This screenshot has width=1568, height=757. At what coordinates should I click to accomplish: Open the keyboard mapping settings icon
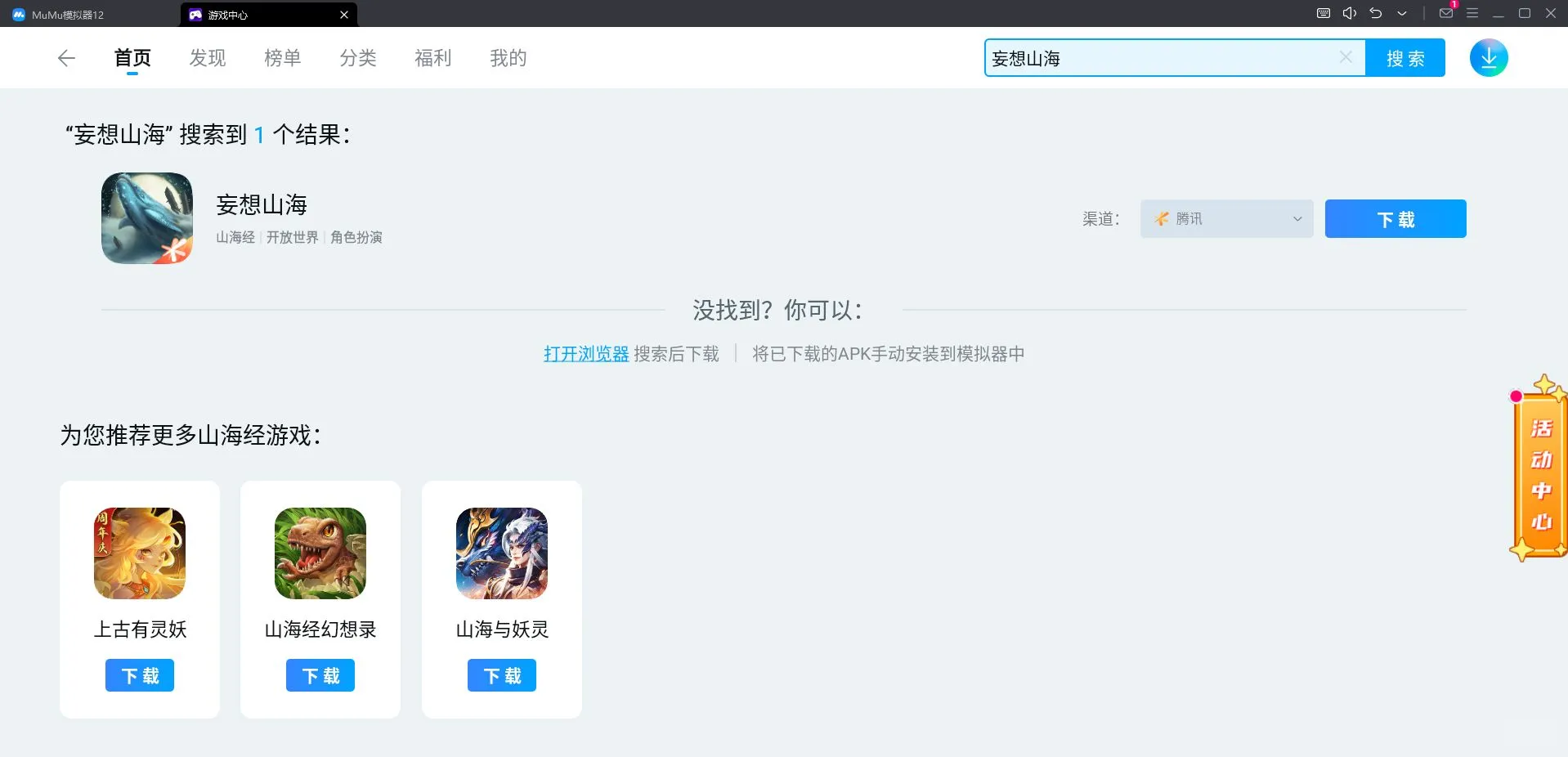click(1324, 13)
